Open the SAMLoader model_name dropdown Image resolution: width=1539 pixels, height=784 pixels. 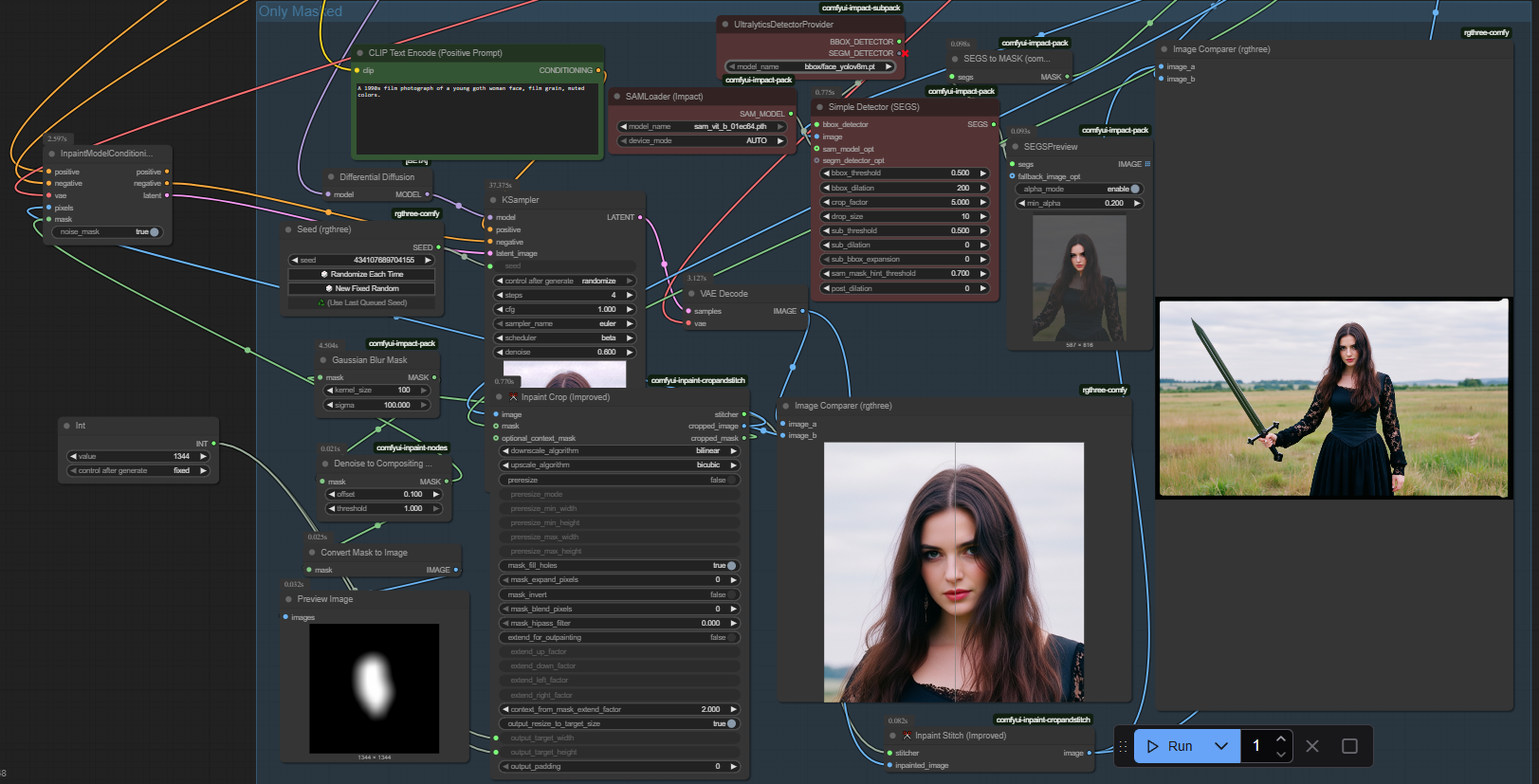pos(703,126)
